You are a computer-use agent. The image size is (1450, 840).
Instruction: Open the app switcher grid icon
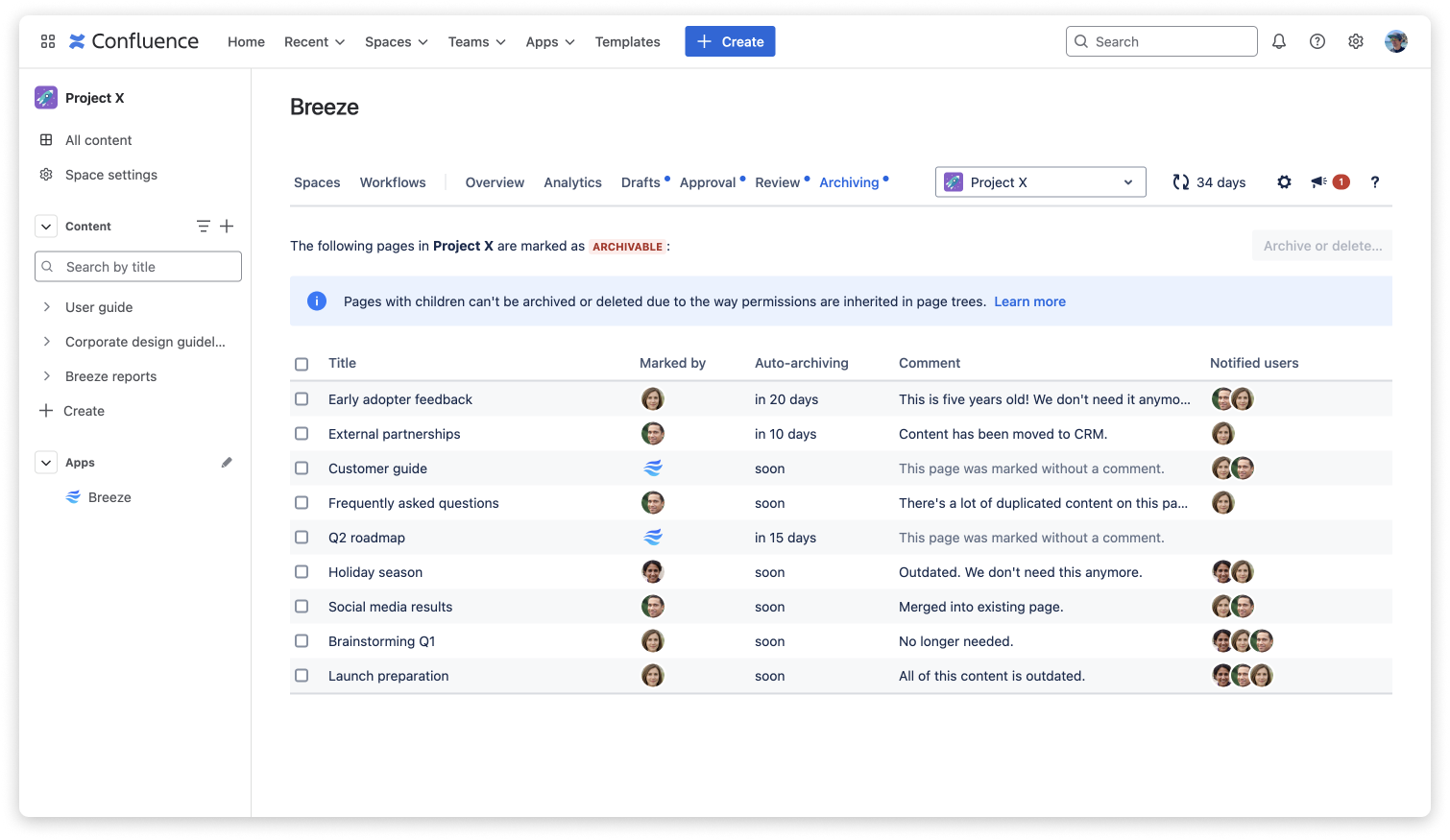click(48, 41)
